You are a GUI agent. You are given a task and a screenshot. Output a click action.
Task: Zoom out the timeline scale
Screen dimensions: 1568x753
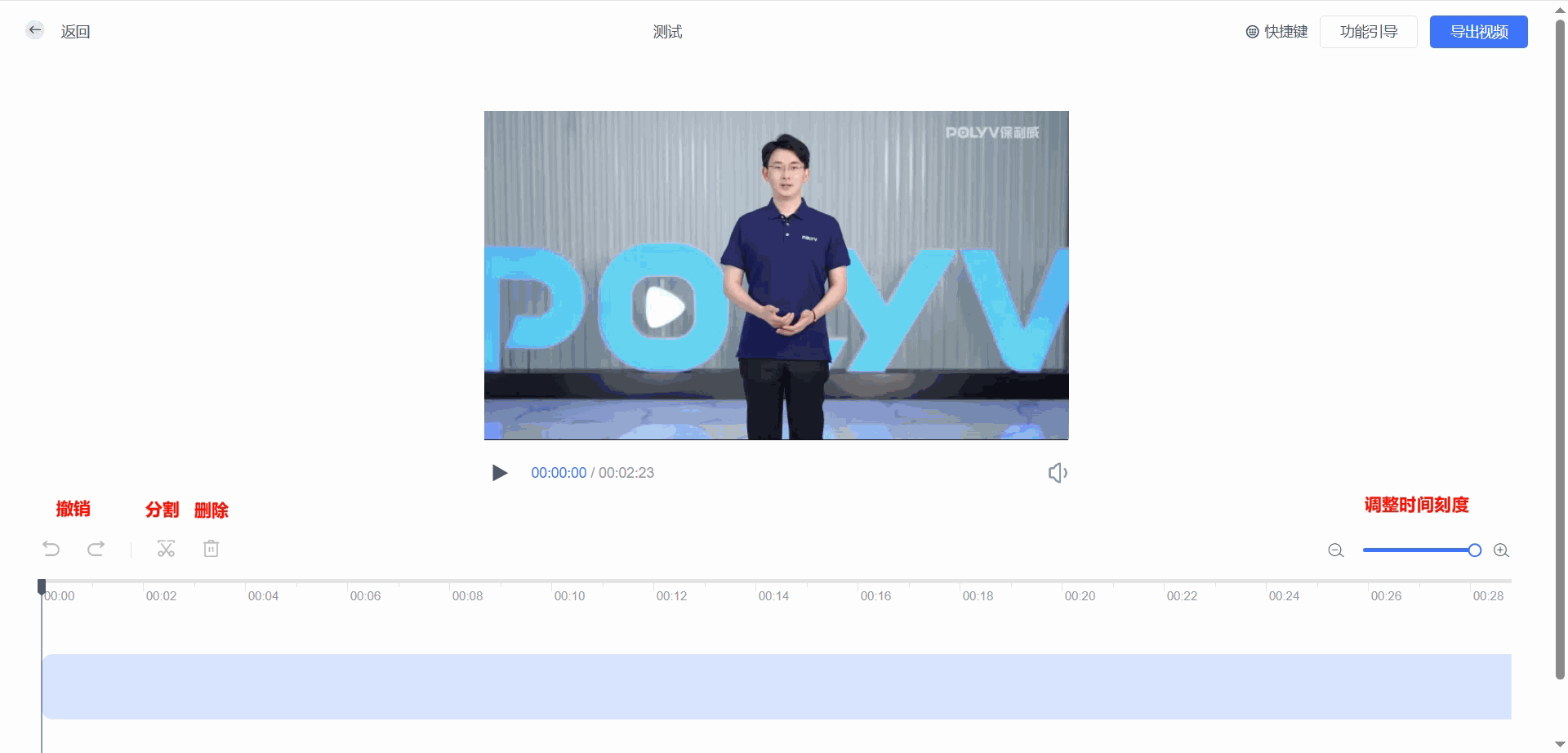pyautogui.click(x=1336, y=550)
